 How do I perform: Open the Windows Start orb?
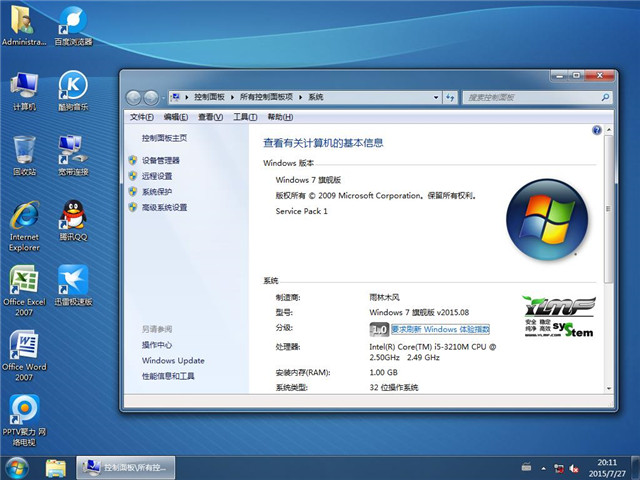click(x=17, y=468)
